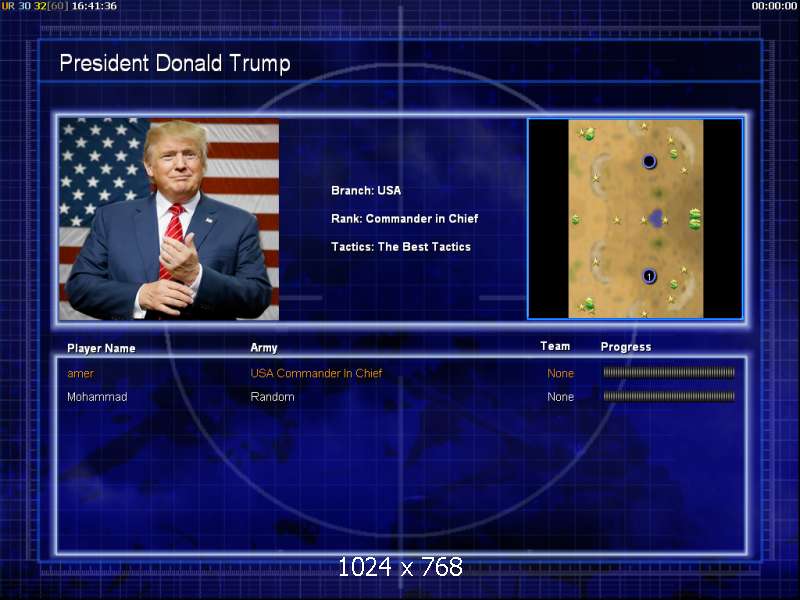Image resolution: width=800 pixels, height=600 pixels.
Task: Click the dollar icon near the top-right of map
Action: click(x=673, y=153)
